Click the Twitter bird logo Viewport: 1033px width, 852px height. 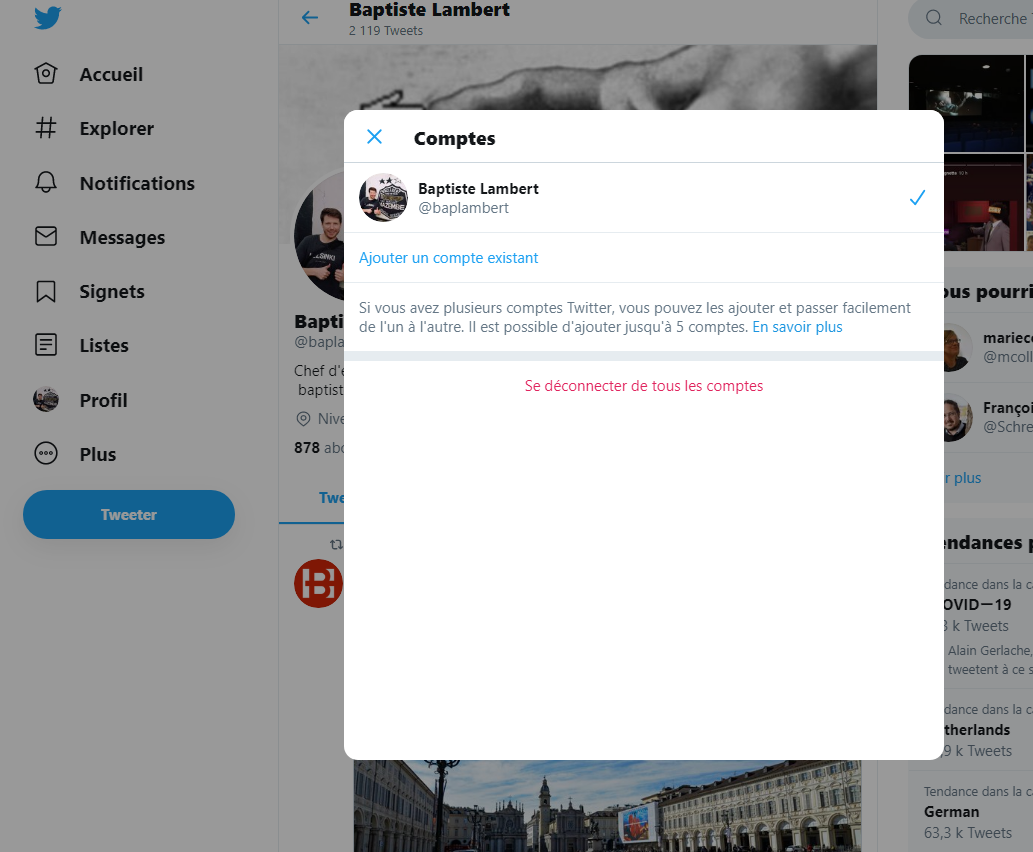[x=47, y=18]
